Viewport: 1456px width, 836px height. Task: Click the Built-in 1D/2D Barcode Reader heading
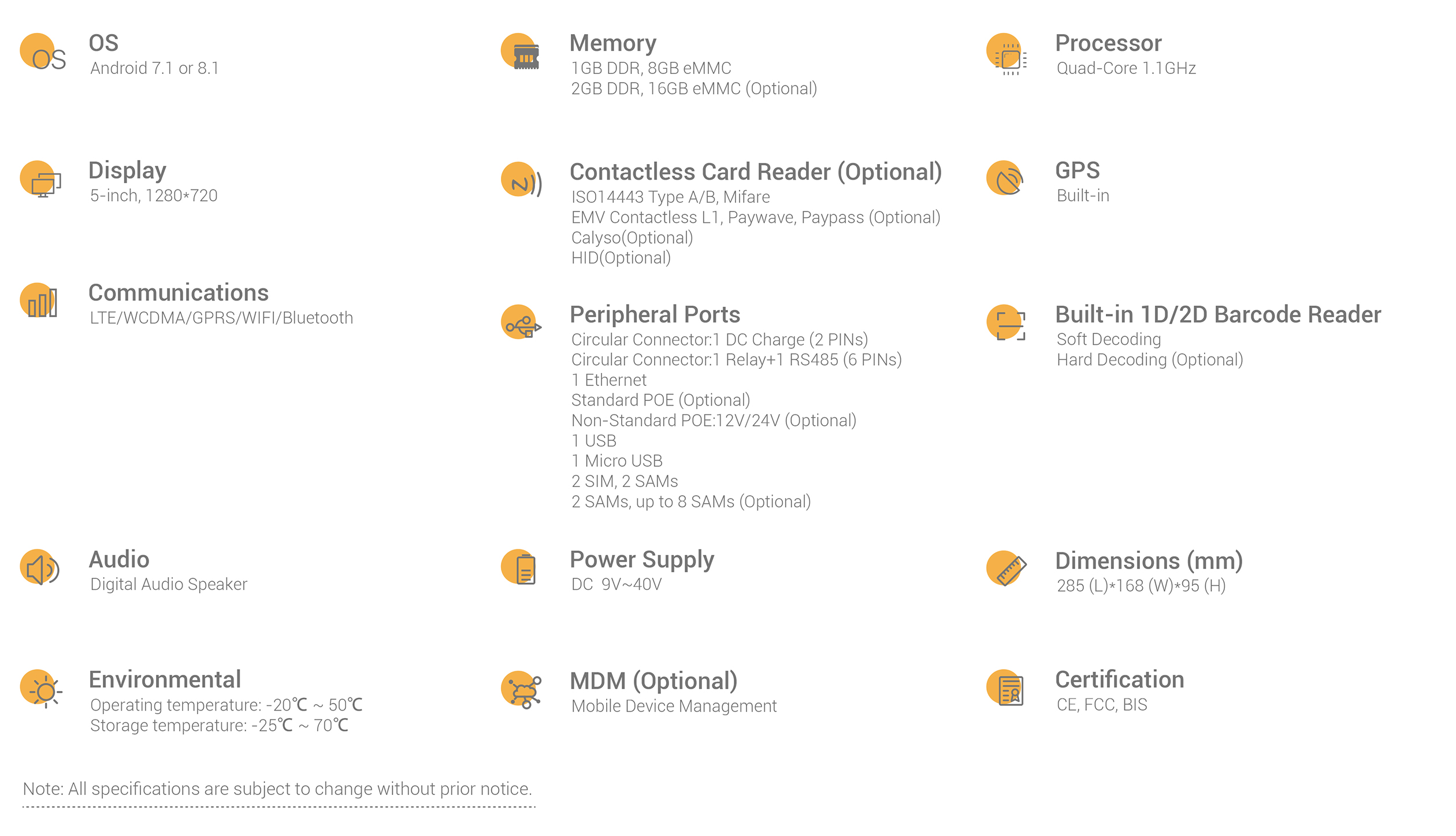click(1218, 315)
